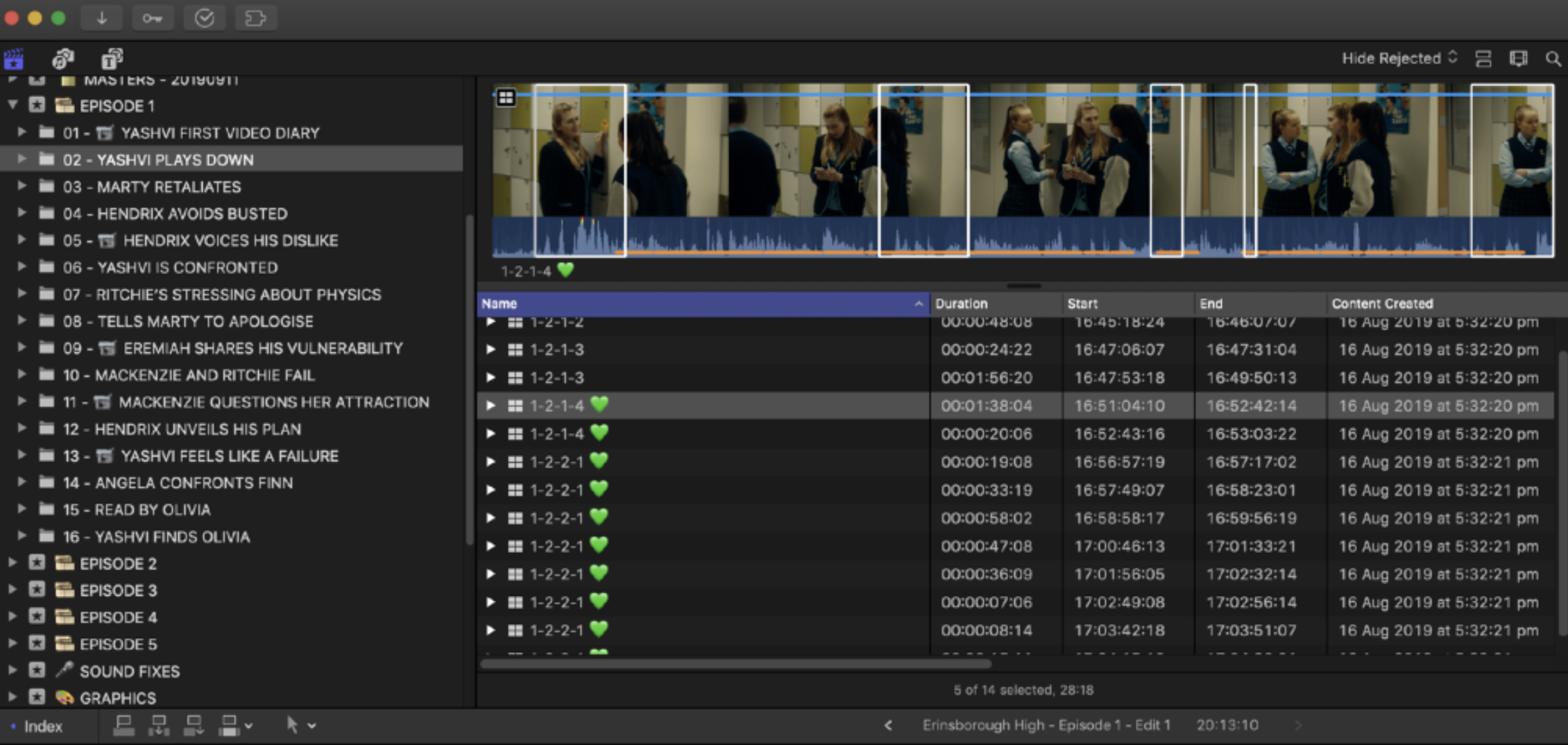Screen dimensions: 1568x745
Task: Click the Import Media down-arrow icon
Action: 102,18
